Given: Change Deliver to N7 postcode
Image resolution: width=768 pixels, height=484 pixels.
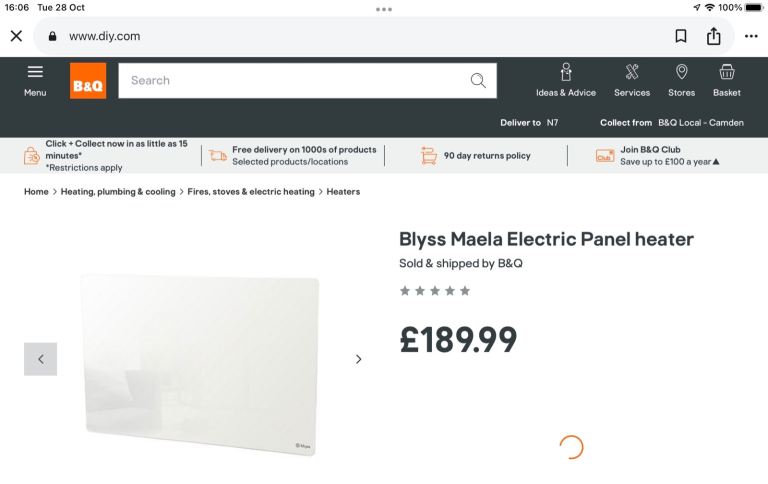Looking at the screenshot, I should point(552,122).
